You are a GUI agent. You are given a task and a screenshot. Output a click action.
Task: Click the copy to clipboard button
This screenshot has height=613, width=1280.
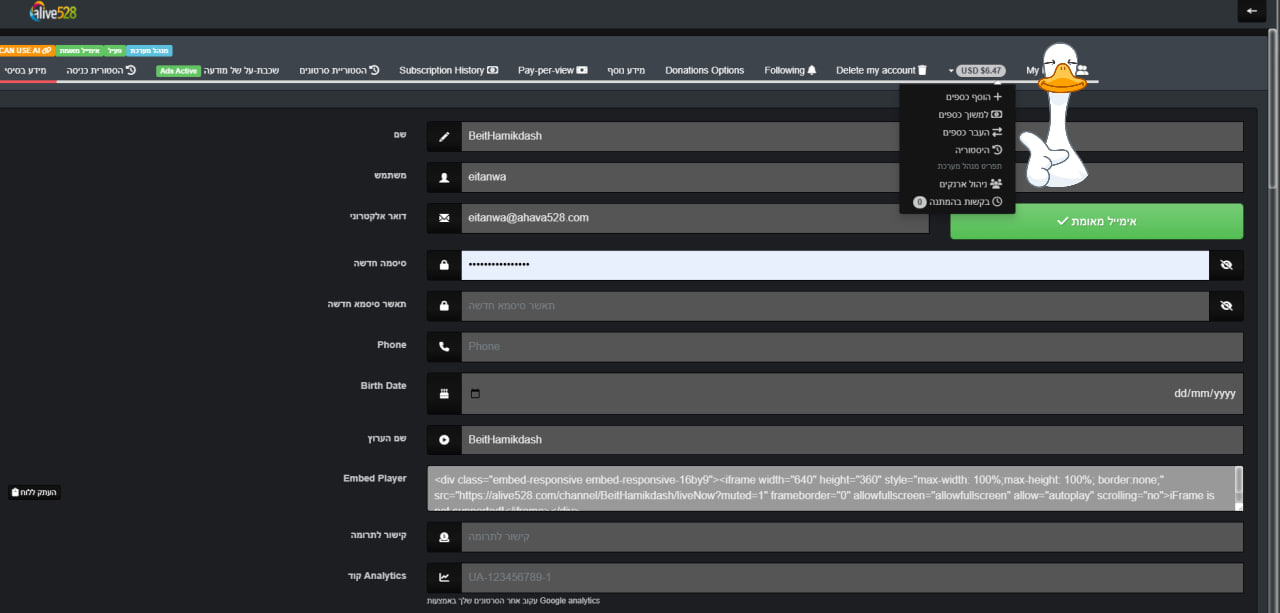pos(34,492)
